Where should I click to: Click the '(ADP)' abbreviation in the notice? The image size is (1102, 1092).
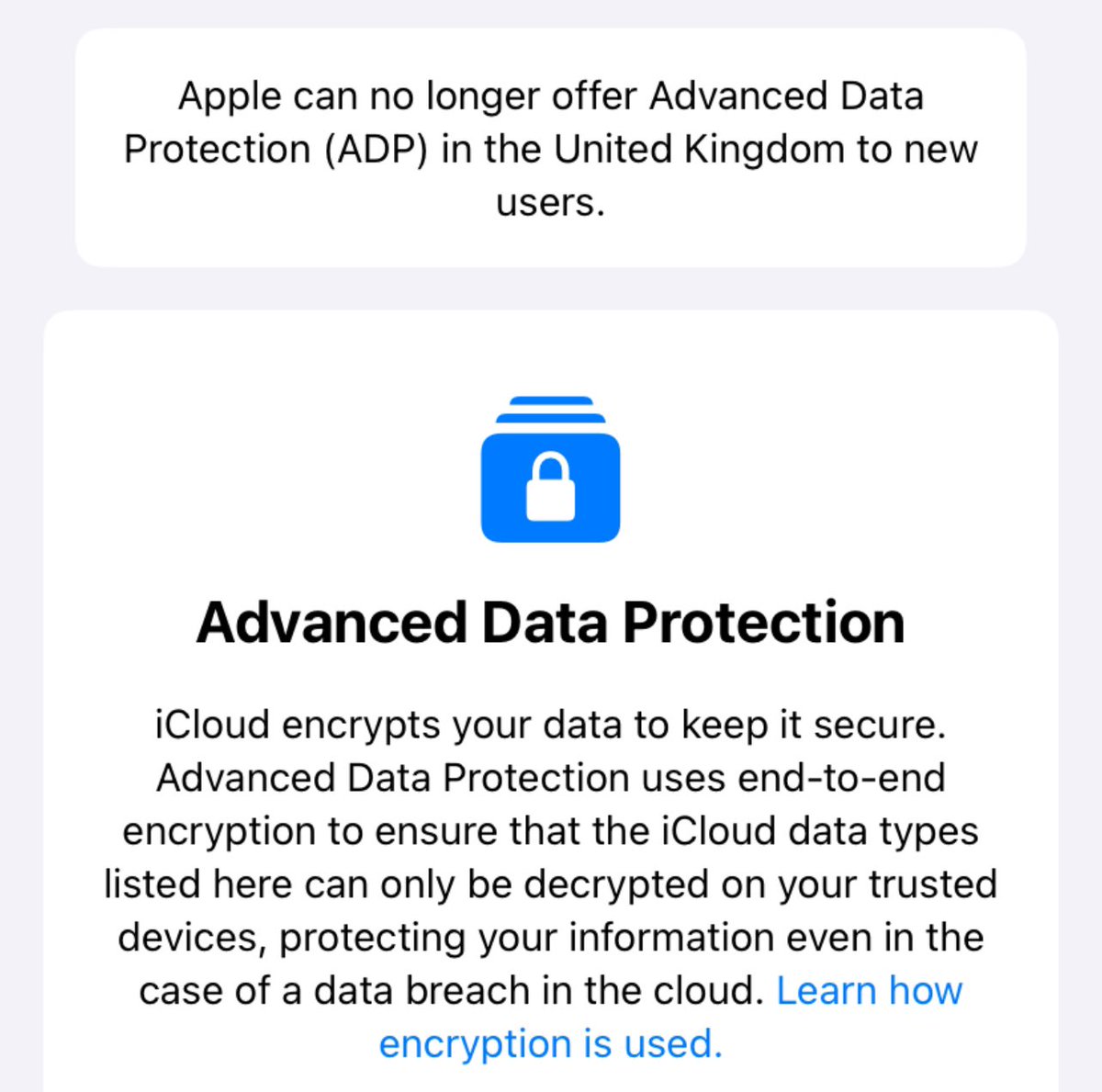376,150
